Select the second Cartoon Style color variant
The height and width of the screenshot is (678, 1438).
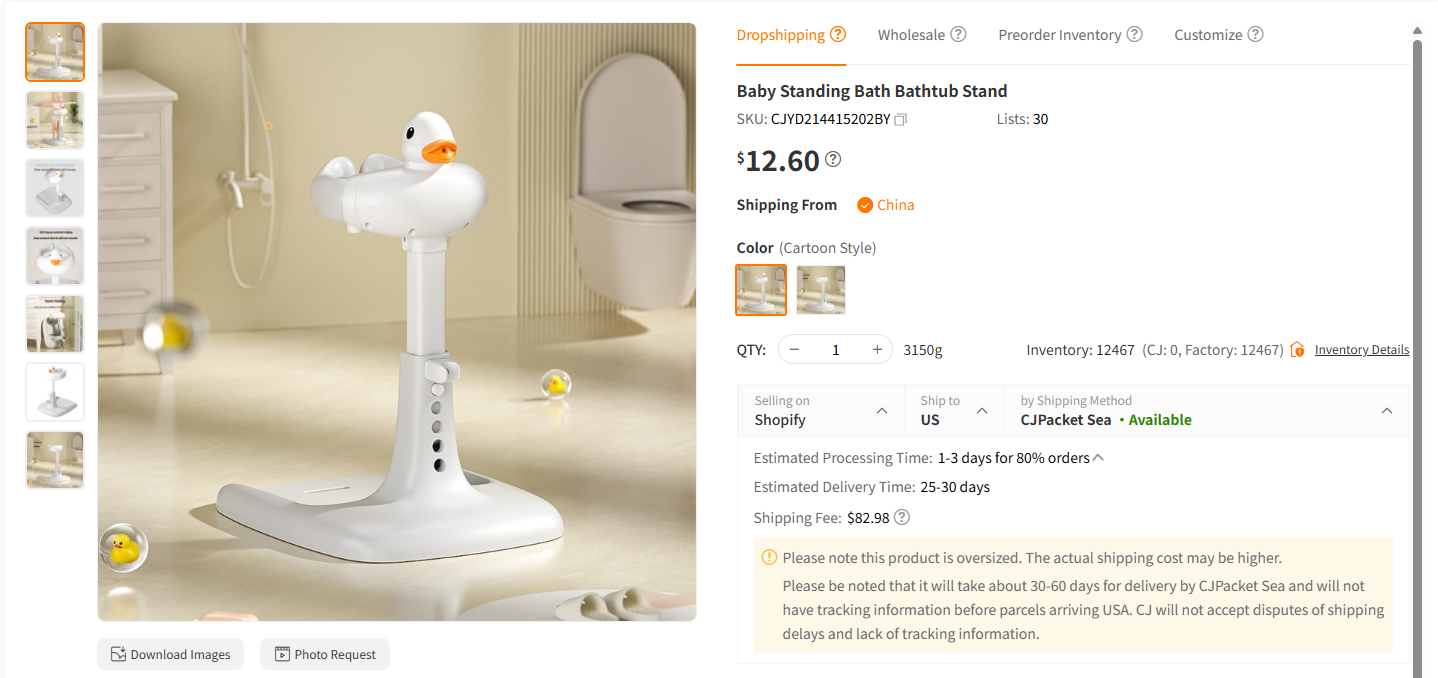click(x=820, y=290)
